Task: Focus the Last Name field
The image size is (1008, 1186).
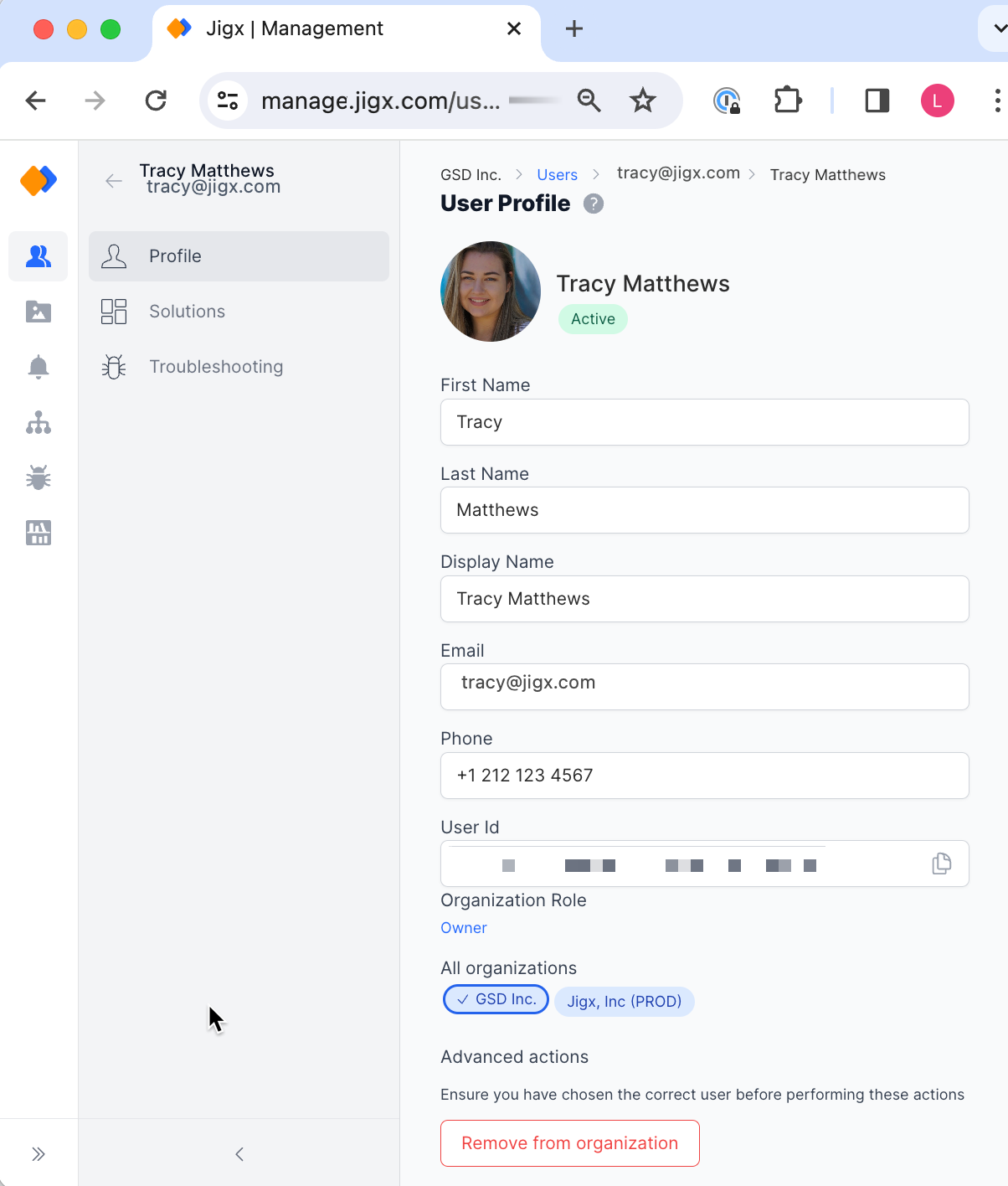Action: [x=705, y=510]
